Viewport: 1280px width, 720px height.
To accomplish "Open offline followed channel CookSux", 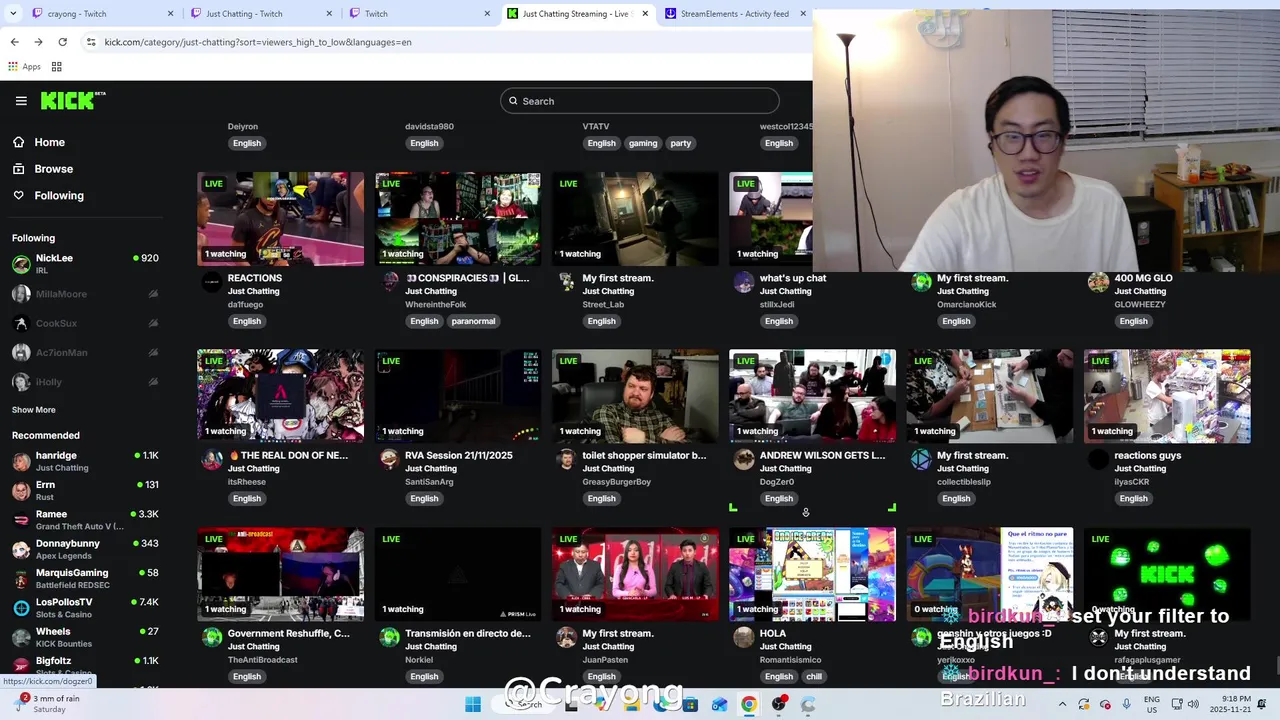I will (x=85, y=323).
